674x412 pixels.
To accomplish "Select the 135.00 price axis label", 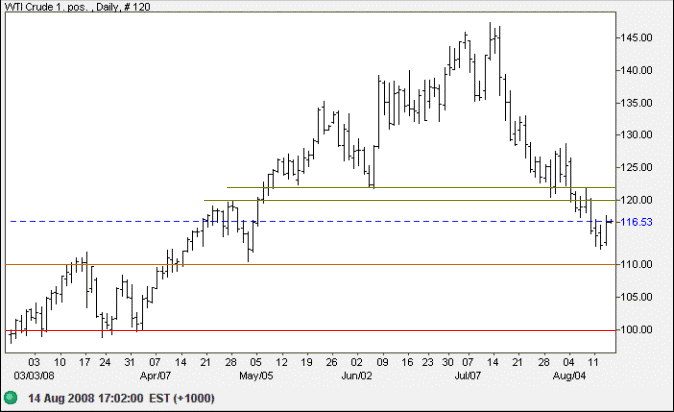I will tap(636, 103).
